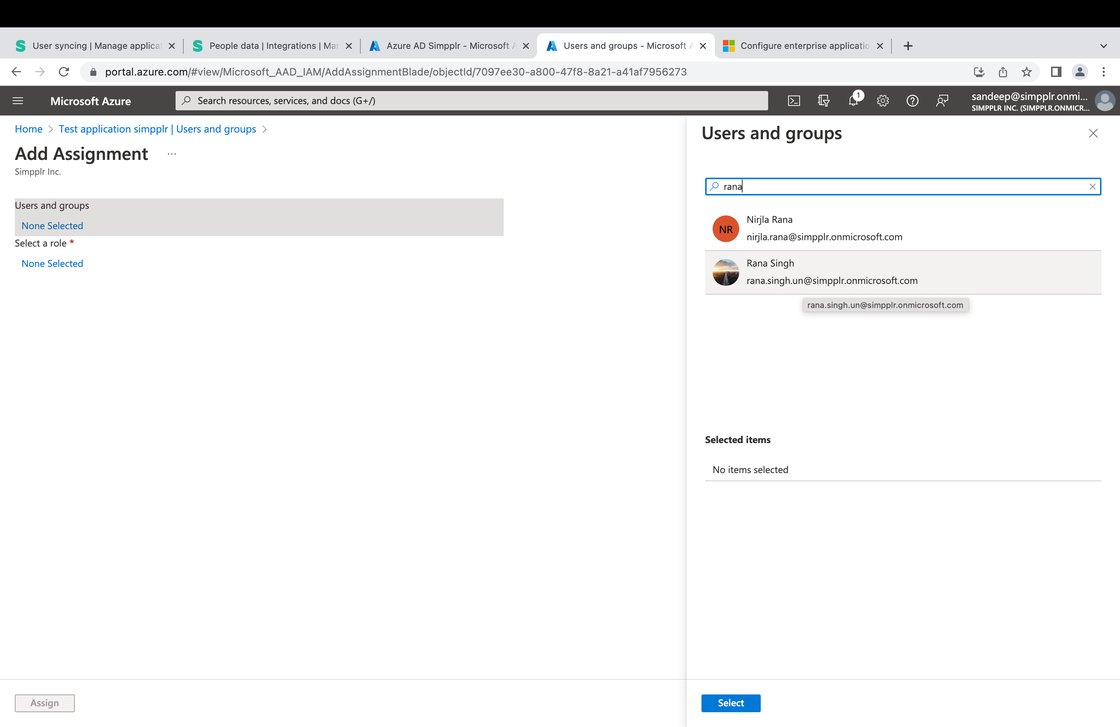Send feedback to Microsoft
Viewport: 1120px width, 727px height.
click(x=941, y=100)
